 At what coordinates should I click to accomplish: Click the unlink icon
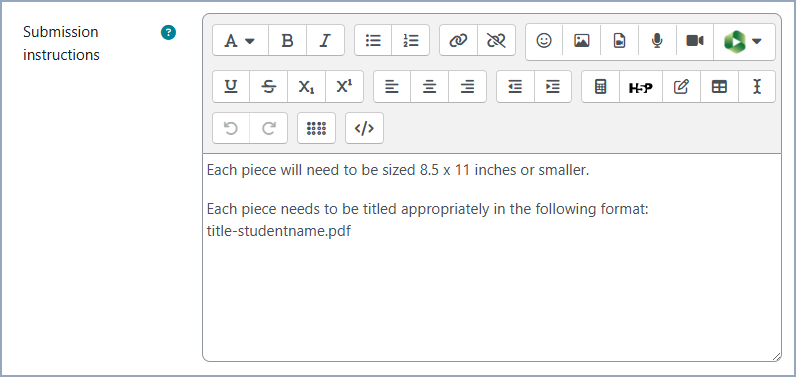tap(496, 40)
